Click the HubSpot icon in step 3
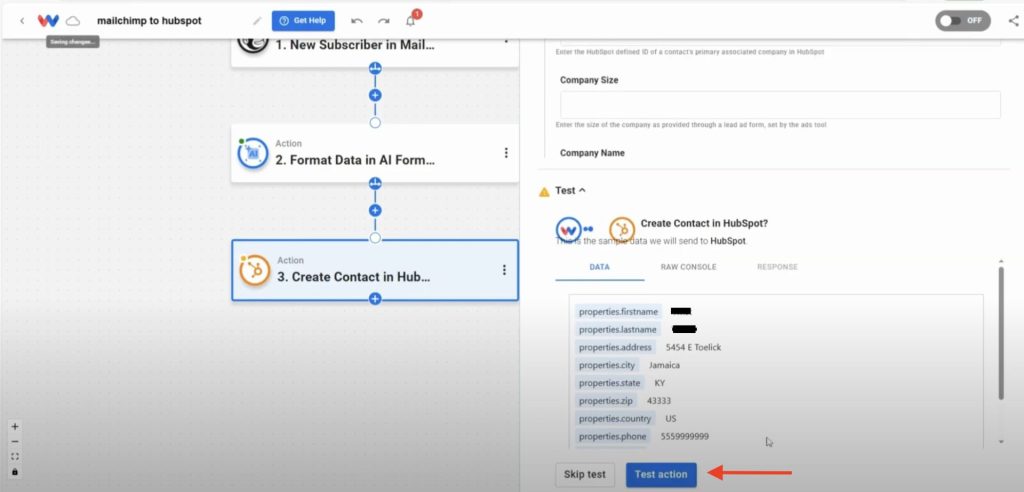Viewport: 1024px width, 492px height. 255,270
